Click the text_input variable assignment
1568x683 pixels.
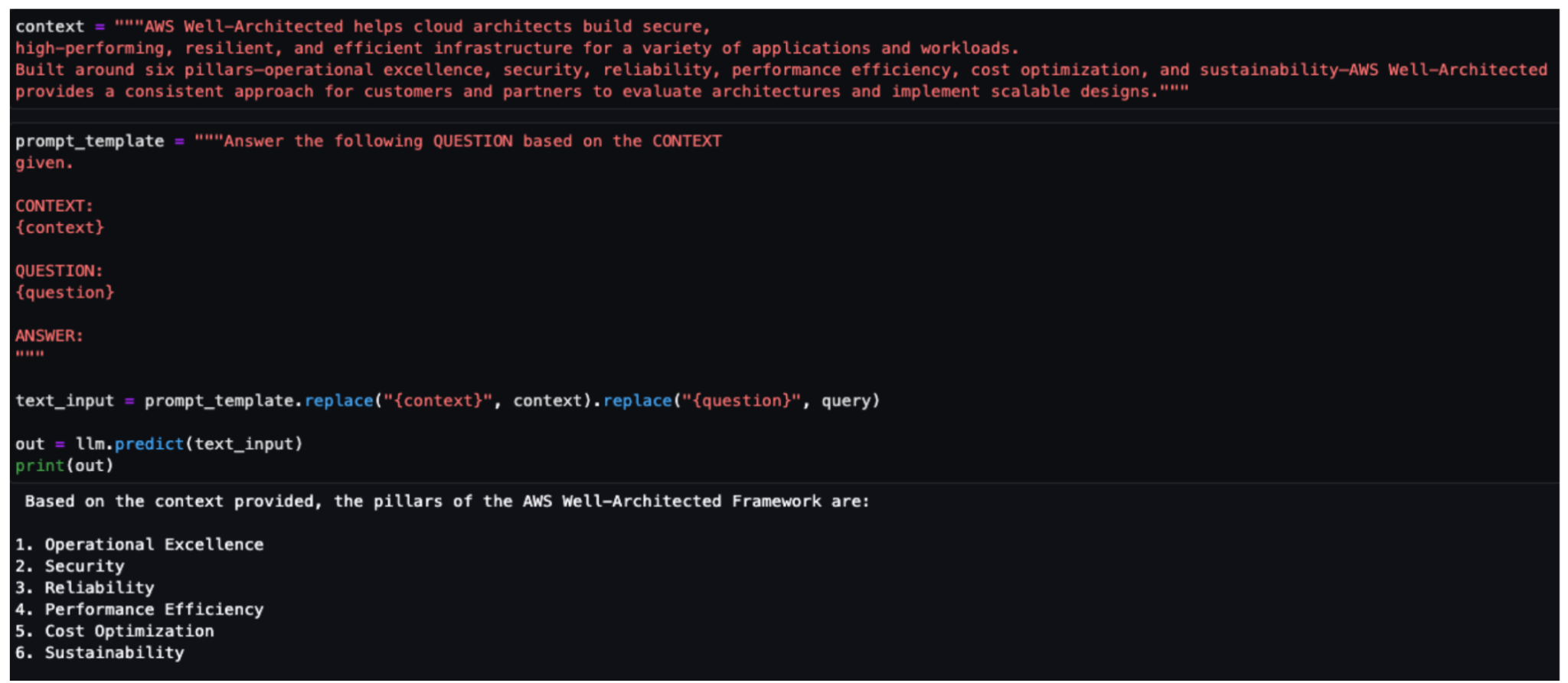[x=64, y=400]
